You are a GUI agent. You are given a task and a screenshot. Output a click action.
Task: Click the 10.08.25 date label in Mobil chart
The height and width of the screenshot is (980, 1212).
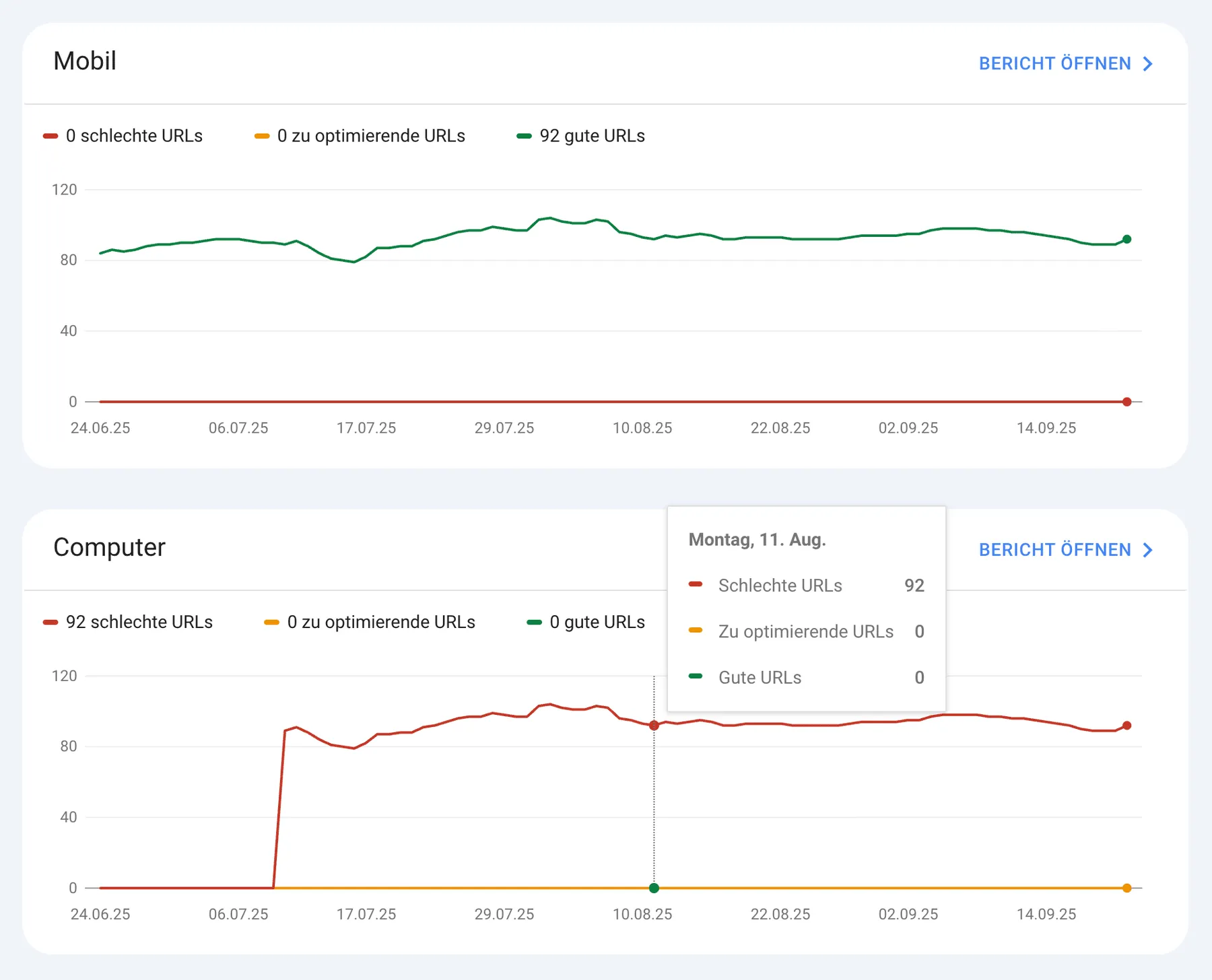click(642, 428)
